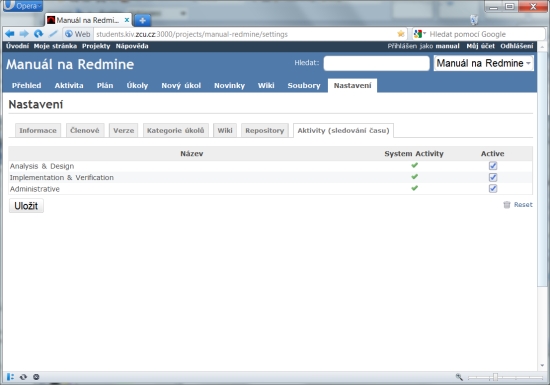Click the Úvodní top menu link
Viewport: 550px width, 385px height.
click(x=17, y=46)
